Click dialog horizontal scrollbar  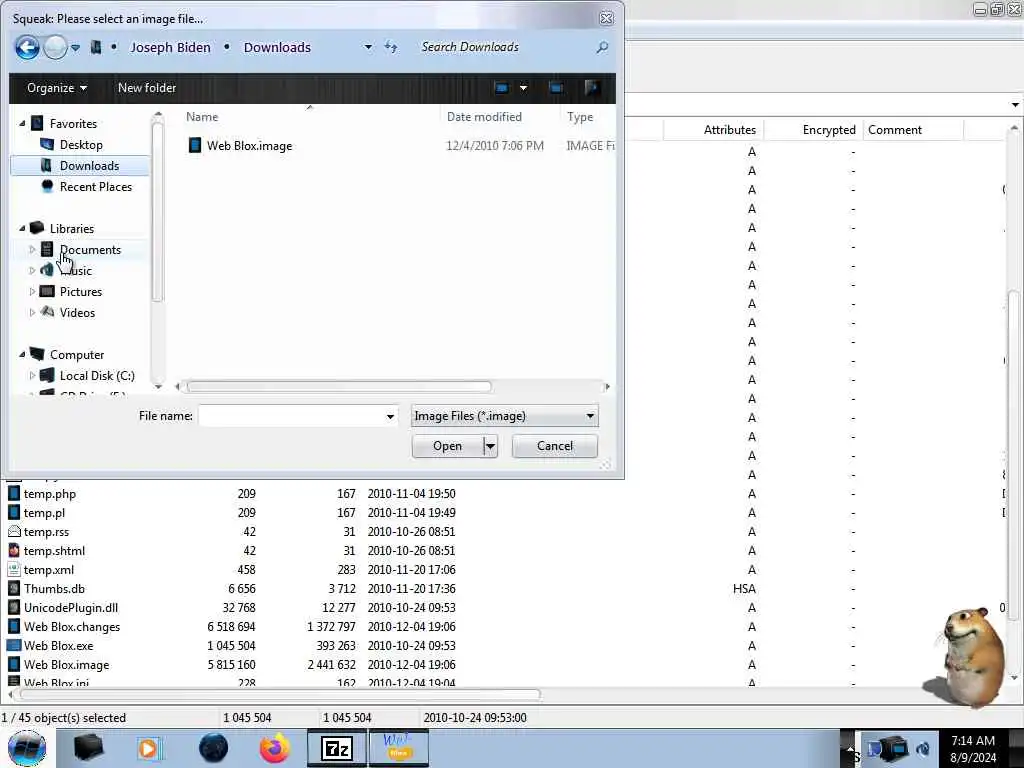pos(339,387)
